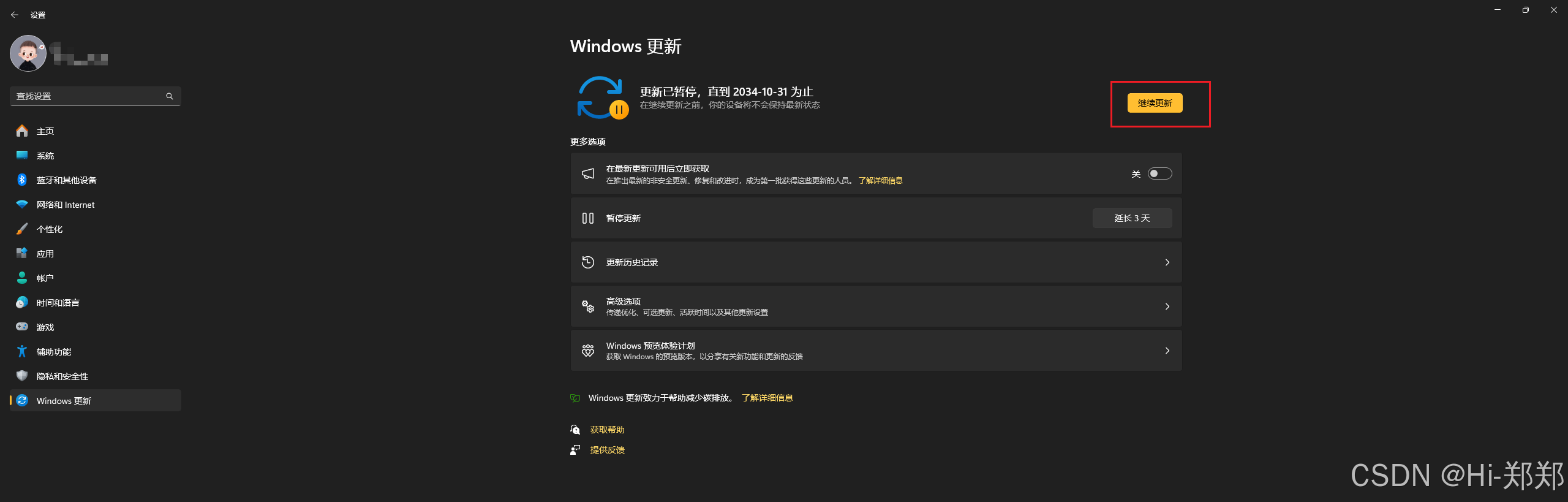The width and height of the screenshot is (1568, 502).
Task: Select Windows 更新 in the sidebar
Action: pos(95,401)
